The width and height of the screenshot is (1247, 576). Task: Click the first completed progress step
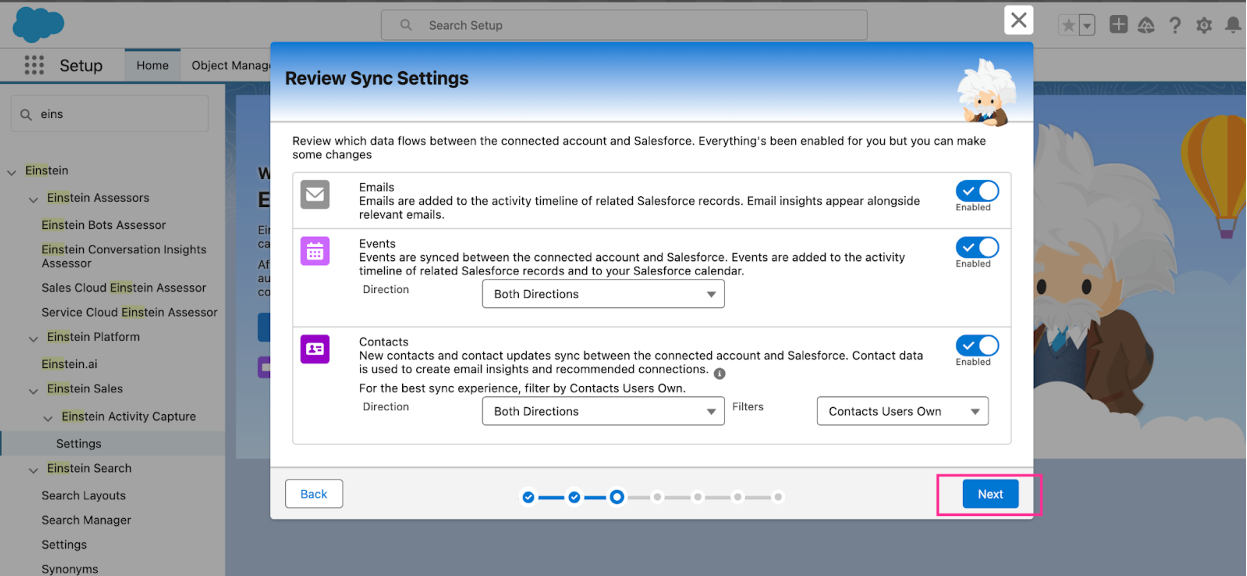(528, 497)
